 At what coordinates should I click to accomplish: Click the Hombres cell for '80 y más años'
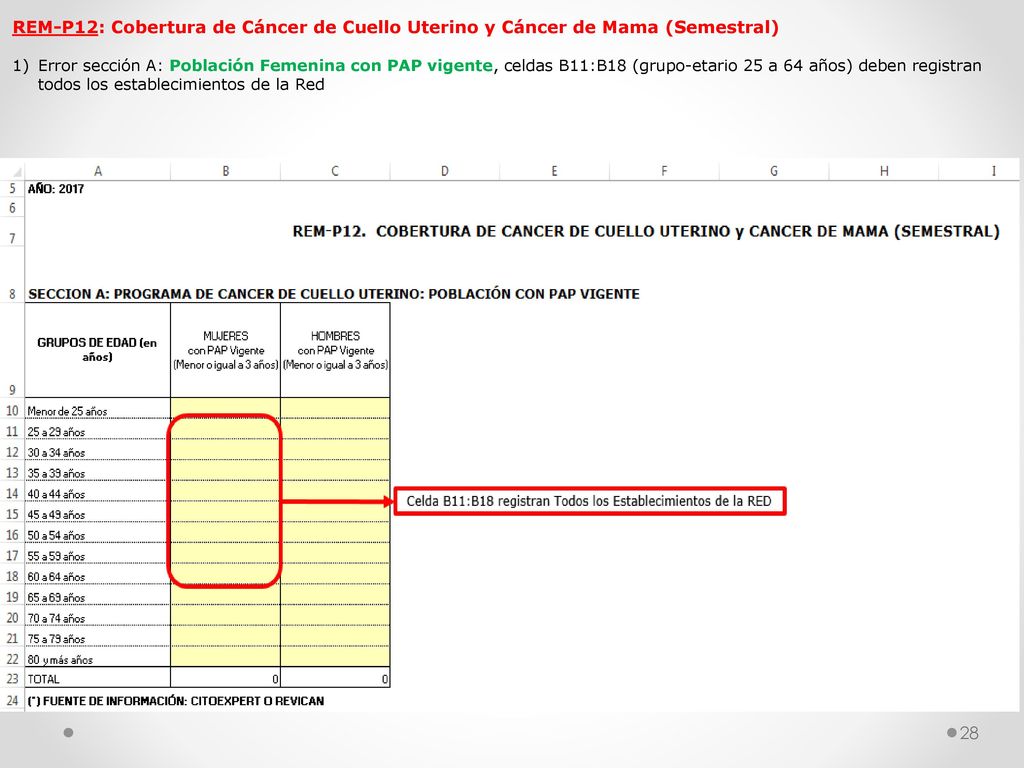tap(335, 657)
